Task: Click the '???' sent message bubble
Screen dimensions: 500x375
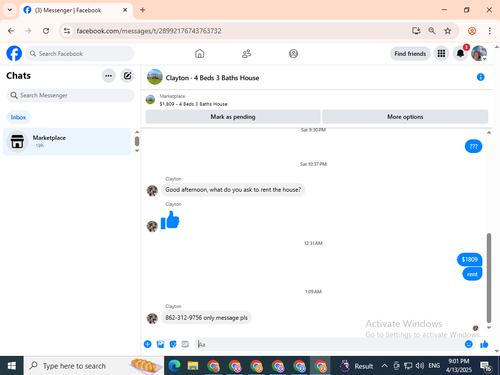Action: pos(473,146)
